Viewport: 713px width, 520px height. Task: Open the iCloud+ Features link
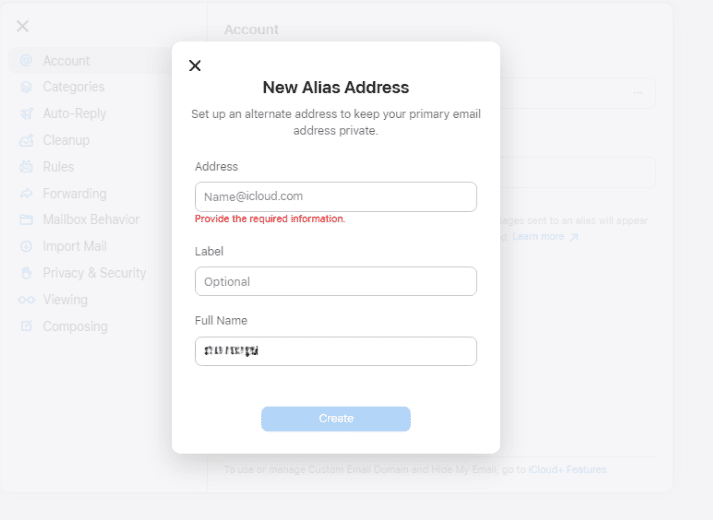(x=567, y=470)
